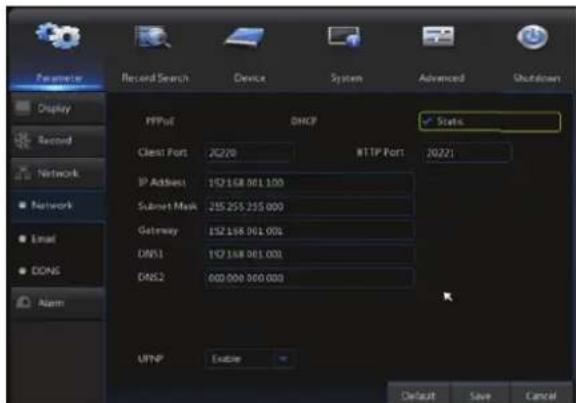Viewport: 576px width, 403px height.
Task: Go to the System tab label
Action: (346, 78)
